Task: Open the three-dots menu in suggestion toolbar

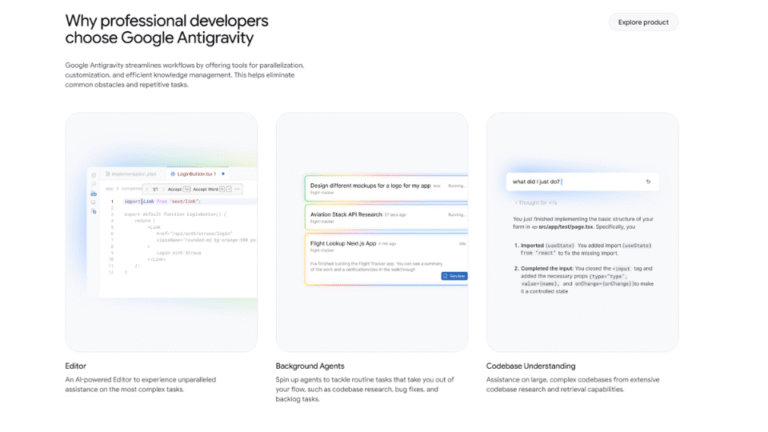Action: click(x=238, y=189)
